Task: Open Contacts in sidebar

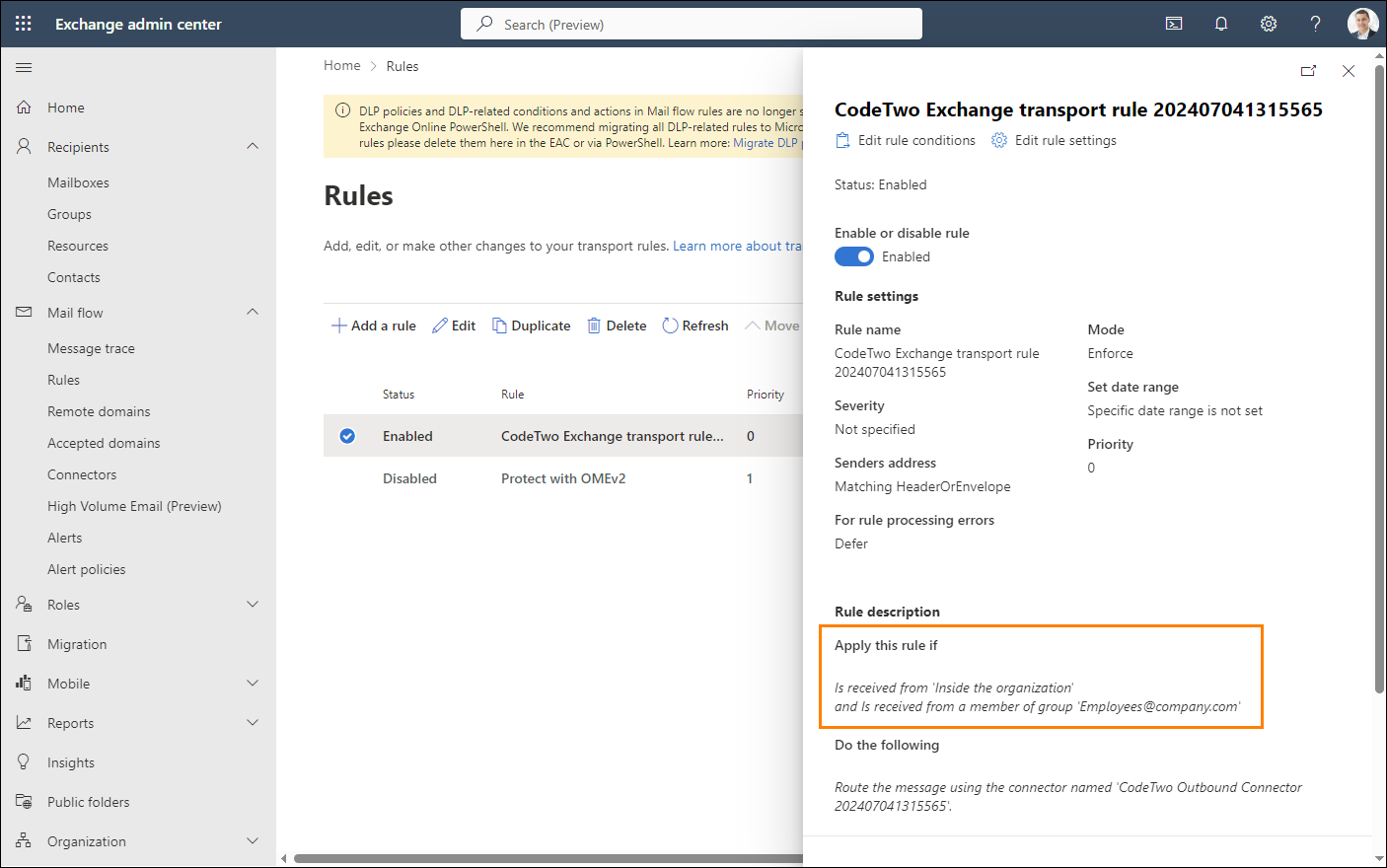Action: click(74, 277)
